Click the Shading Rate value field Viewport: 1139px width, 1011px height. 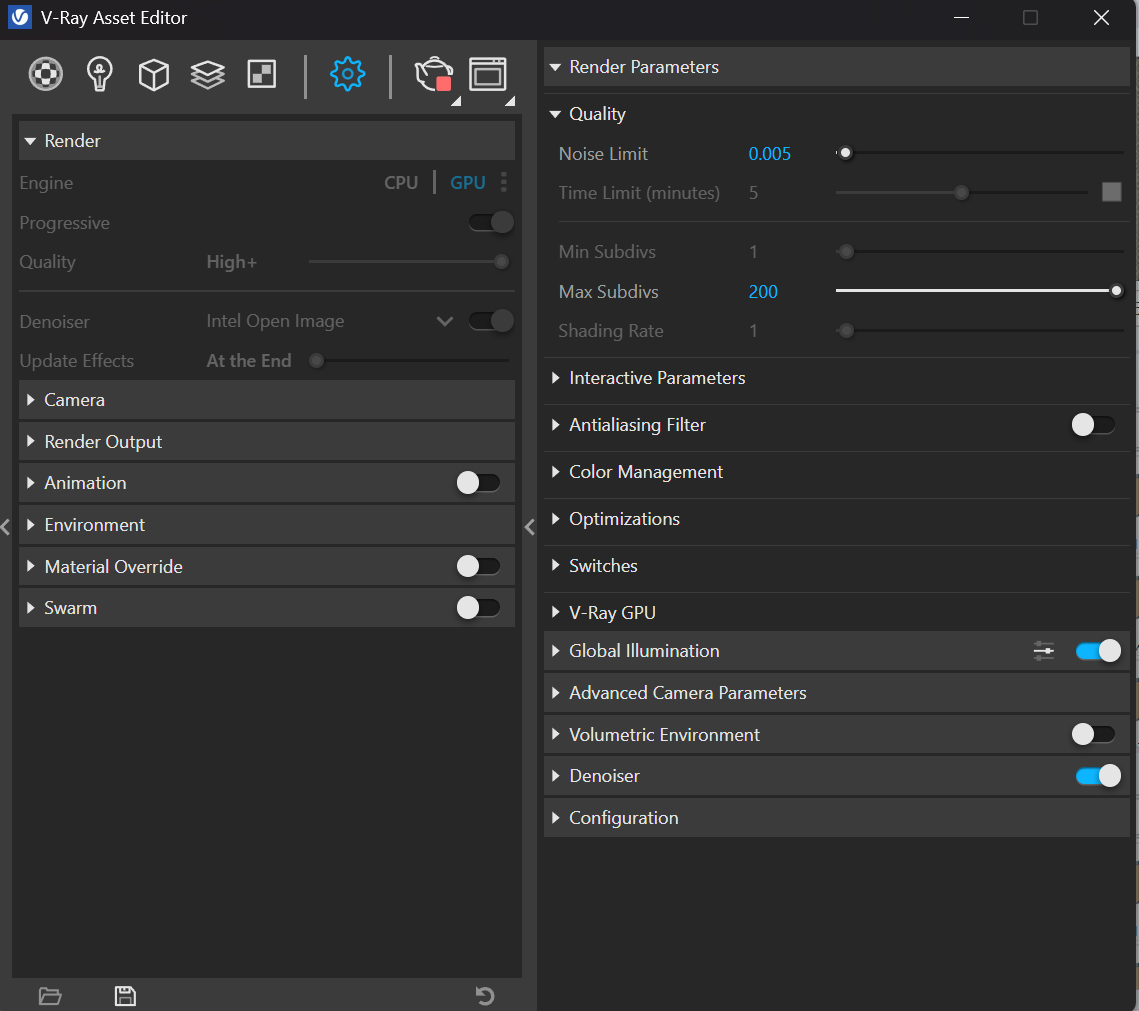(753, 331)
